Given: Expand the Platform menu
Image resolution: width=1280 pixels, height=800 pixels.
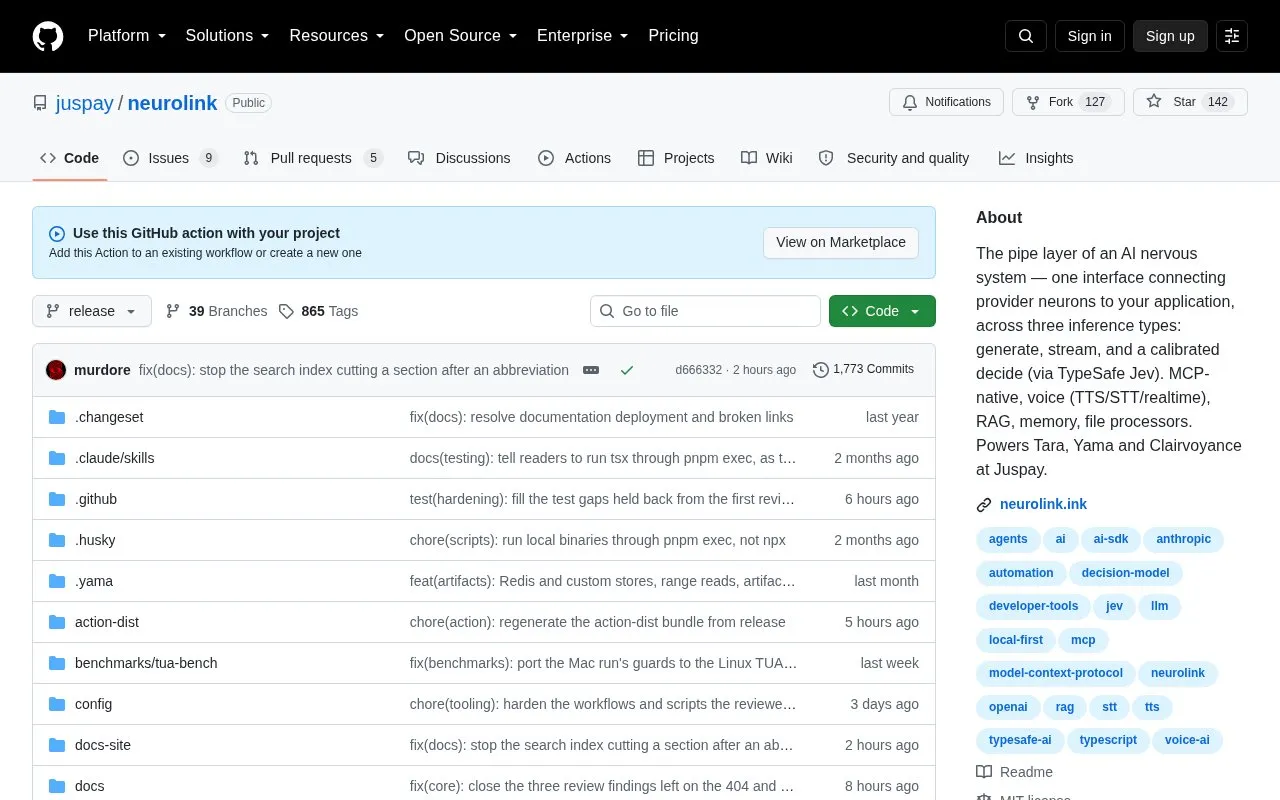Looking at the screenshot, I should pyautogui.click(x=127, y=36).
